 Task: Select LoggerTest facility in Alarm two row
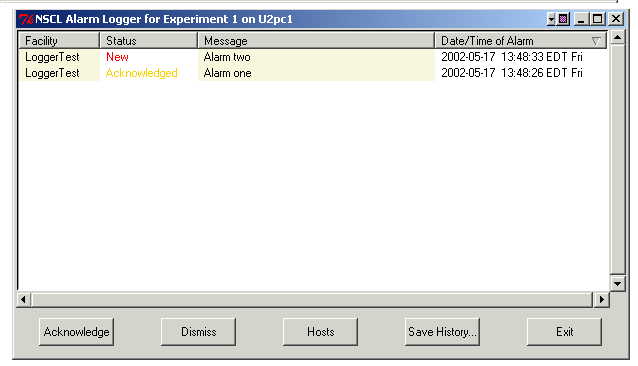pos(52,57)
